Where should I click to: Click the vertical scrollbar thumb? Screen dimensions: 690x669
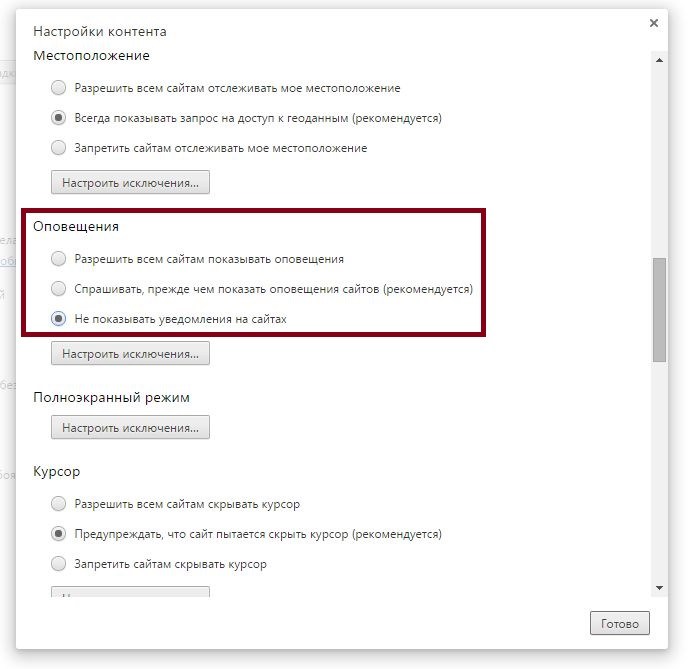[x=659, y=310]
